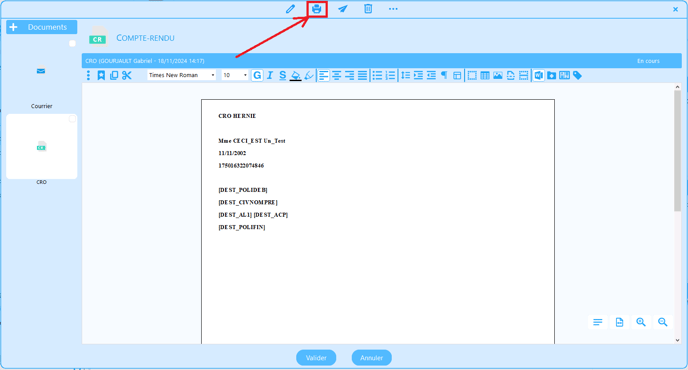The width and height of the screenshot is (688, 370).
Task: Open the three-dots more options menu
Action: [393, 9]
